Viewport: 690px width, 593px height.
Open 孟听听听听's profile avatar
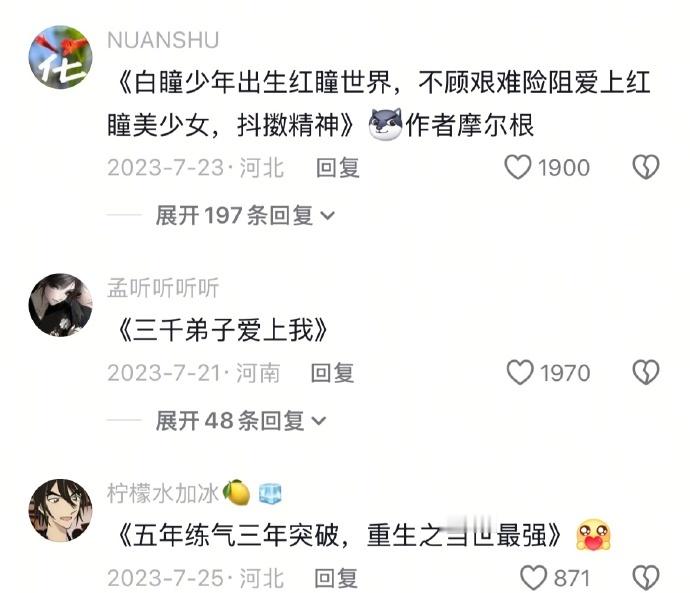point(61,305)
